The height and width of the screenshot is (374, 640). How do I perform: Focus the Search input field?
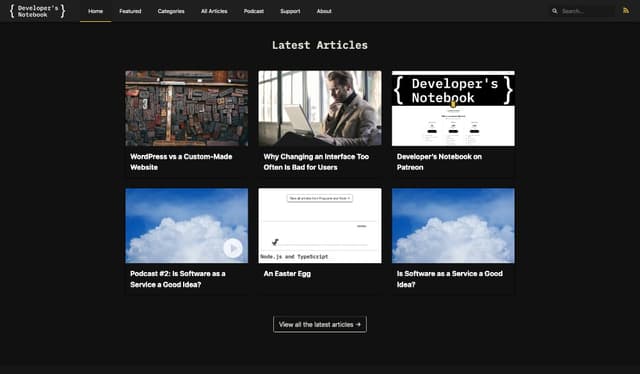(x=587, y=11)
